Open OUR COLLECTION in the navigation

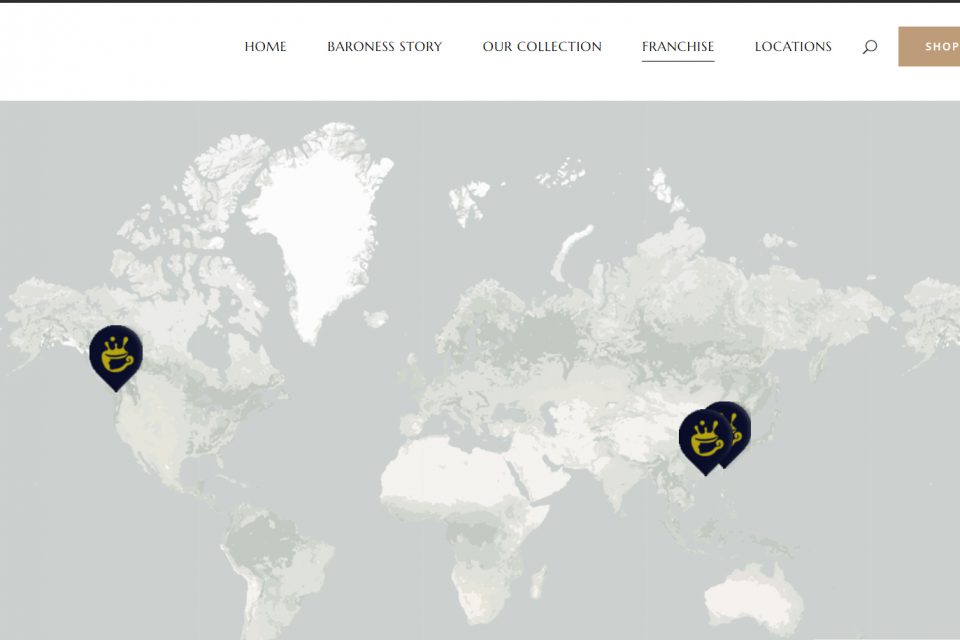[542, 47]
